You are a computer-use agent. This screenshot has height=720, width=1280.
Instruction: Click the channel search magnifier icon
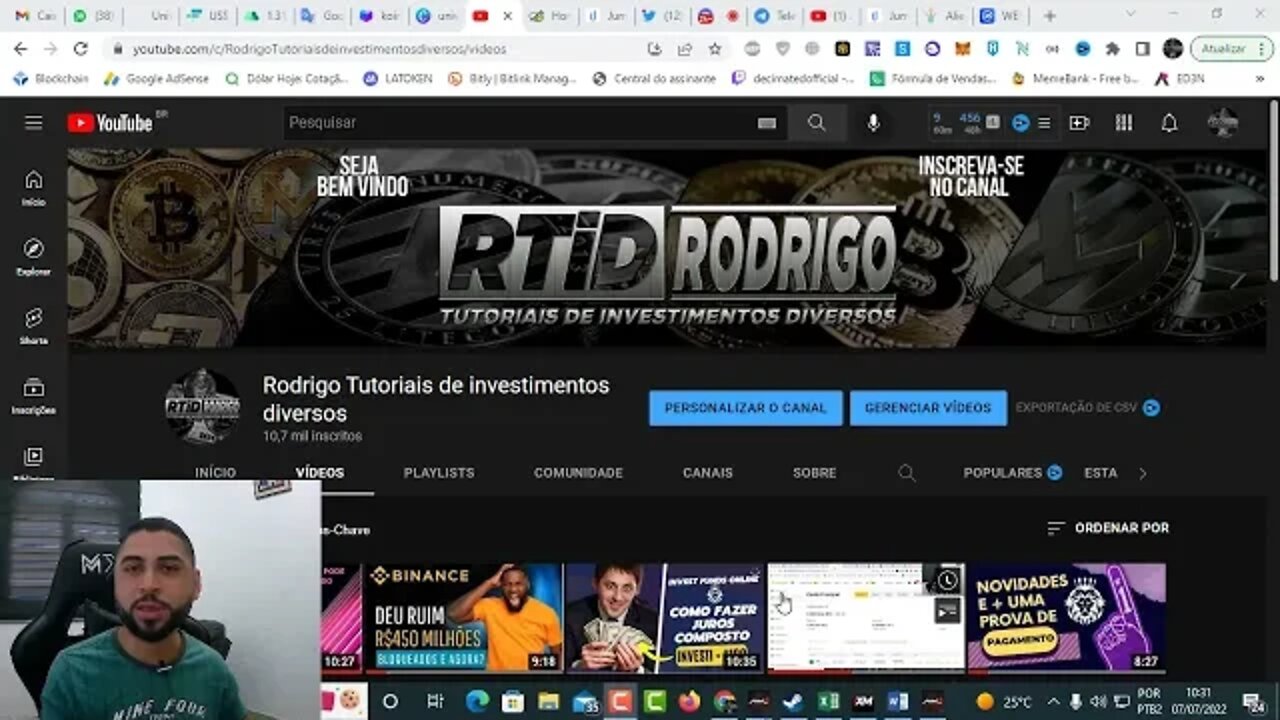click(x=907, y=473)
